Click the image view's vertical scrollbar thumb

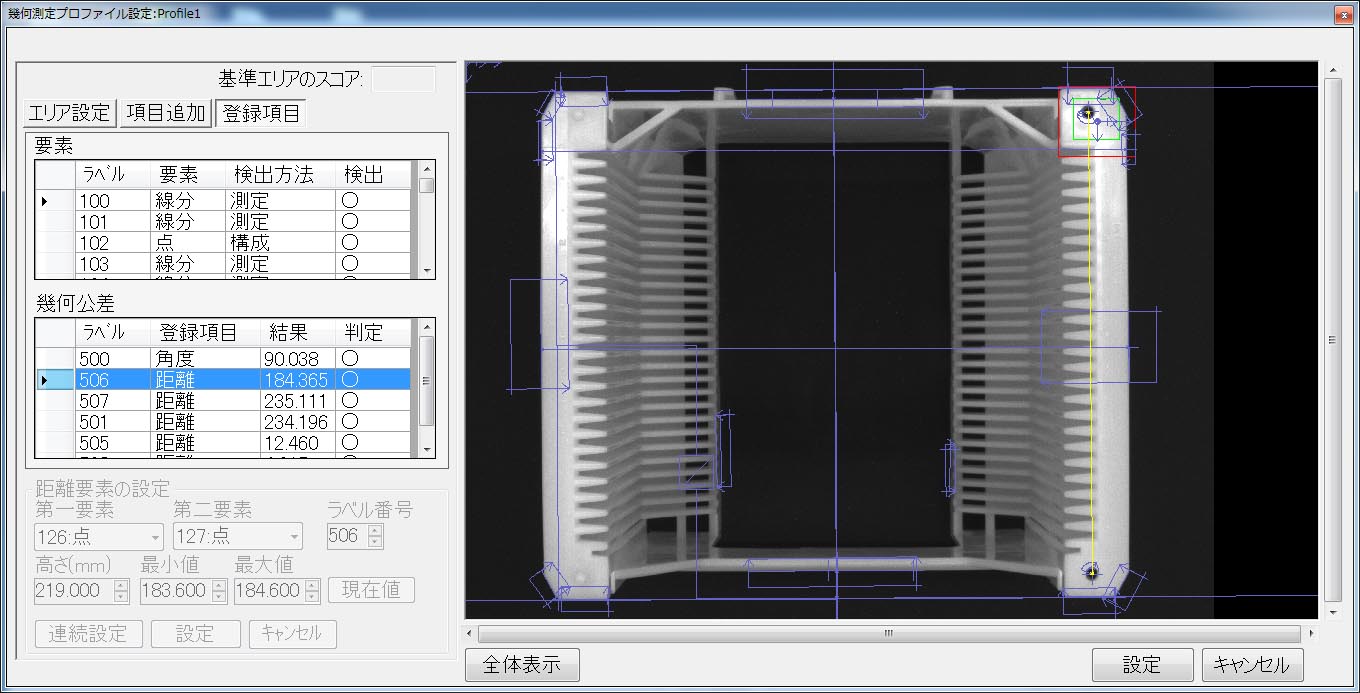1332,340
